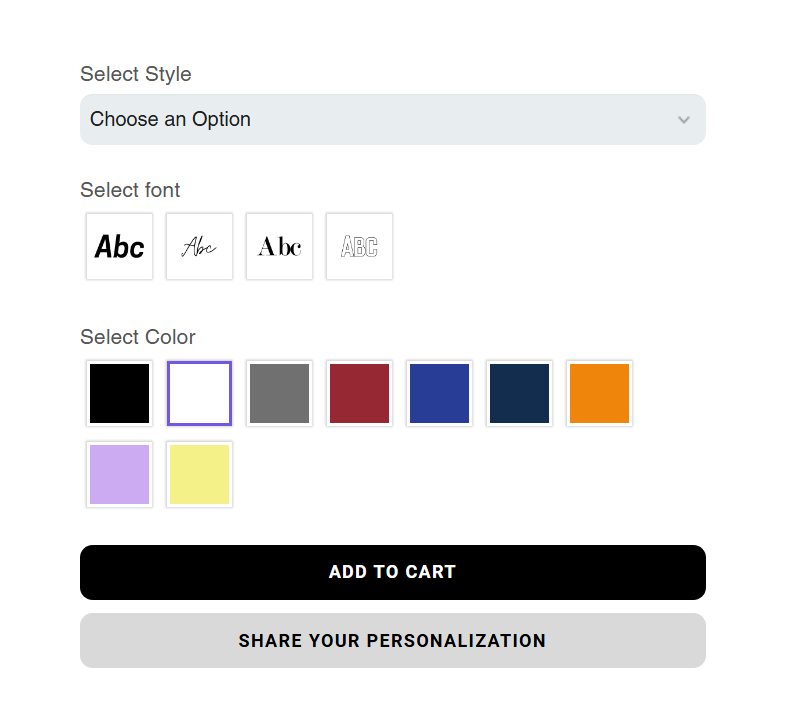787x705 pixels.
Task: Select the dark red color swatch
Action: coord(360,394)
